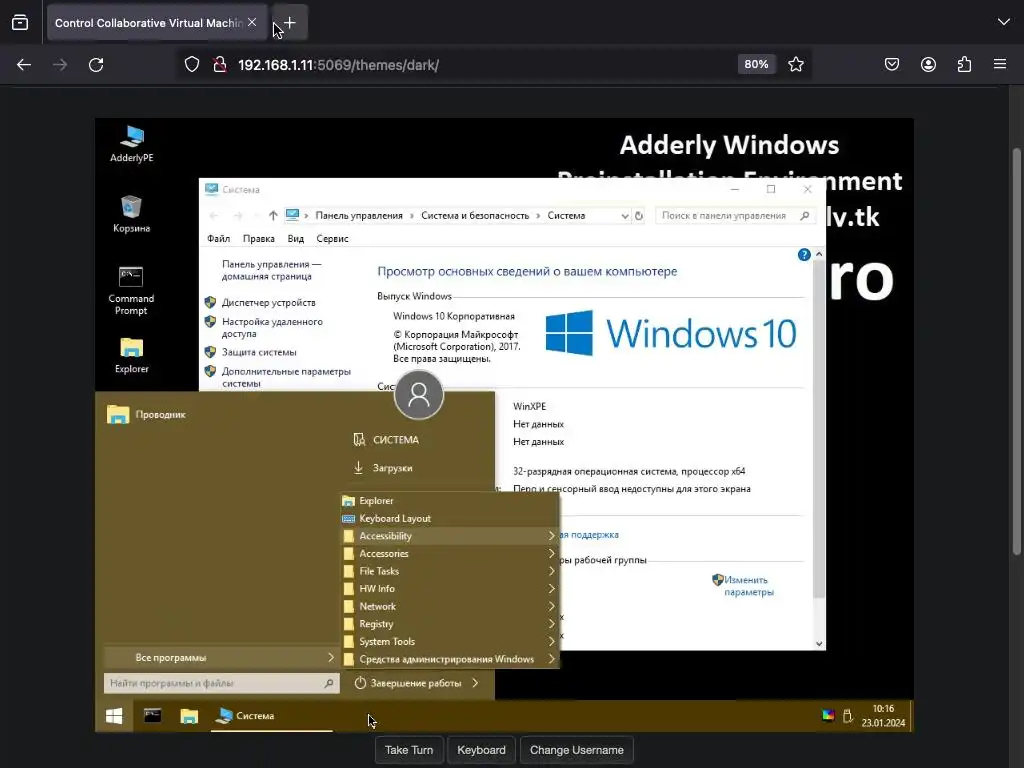Click Панель управления breadcrumb

coord(359,216)
